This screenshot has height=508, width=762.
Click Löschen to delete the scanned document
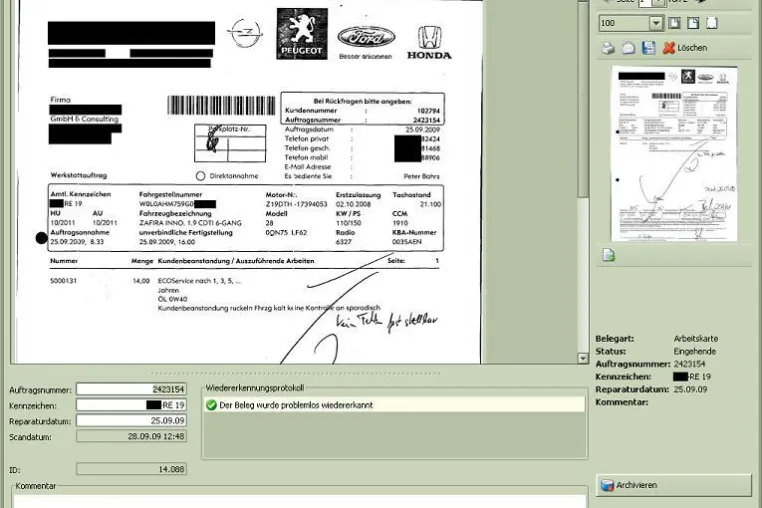[685, 48]
